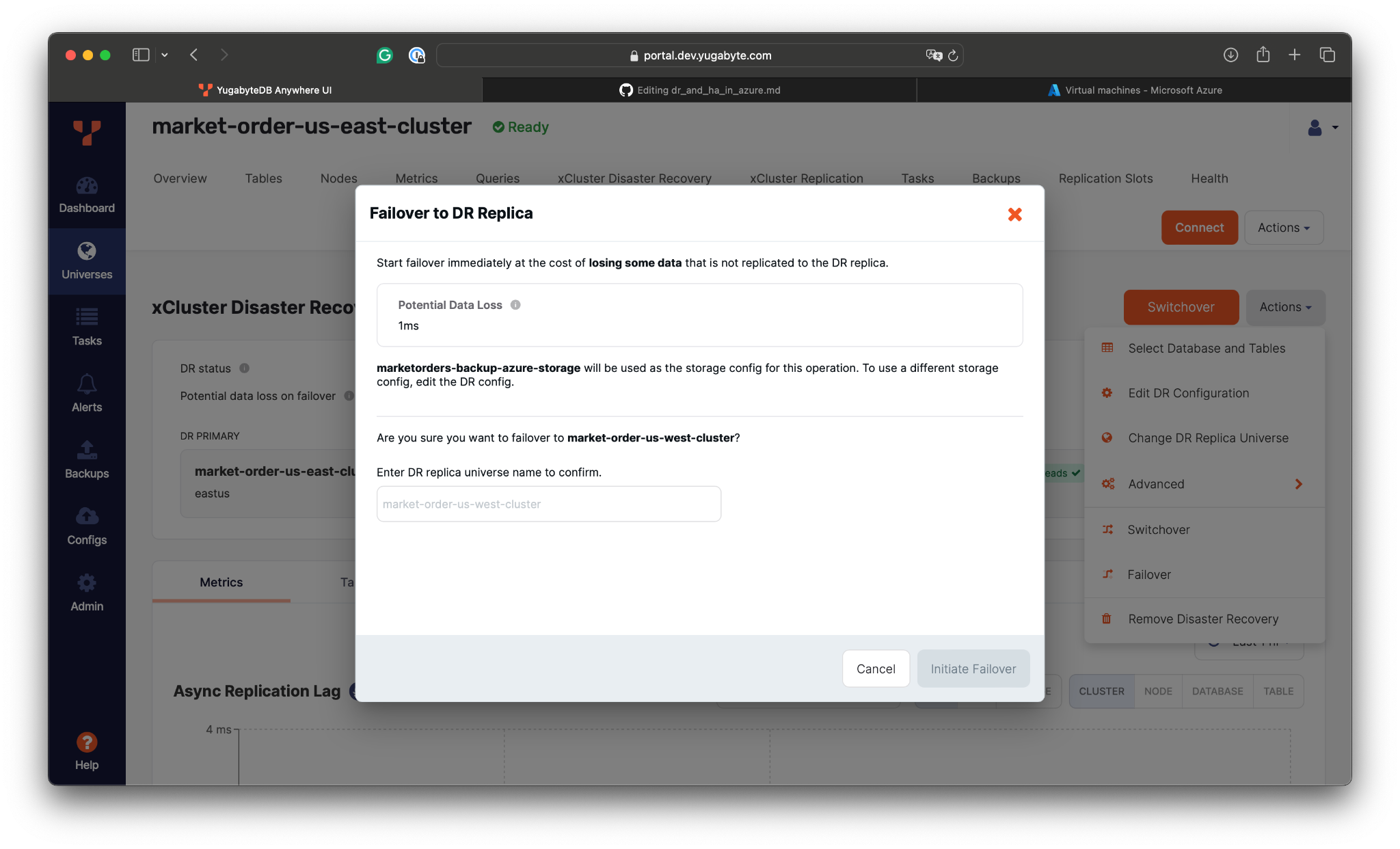This screenshot has height=849, width=1400.
Task: Type in the DR replica universe name field
Action: tap(548, 504)
